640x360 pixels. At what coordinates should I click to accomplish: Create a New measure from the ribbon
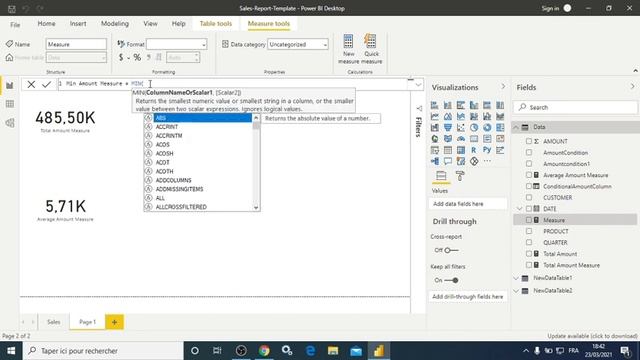349,49
